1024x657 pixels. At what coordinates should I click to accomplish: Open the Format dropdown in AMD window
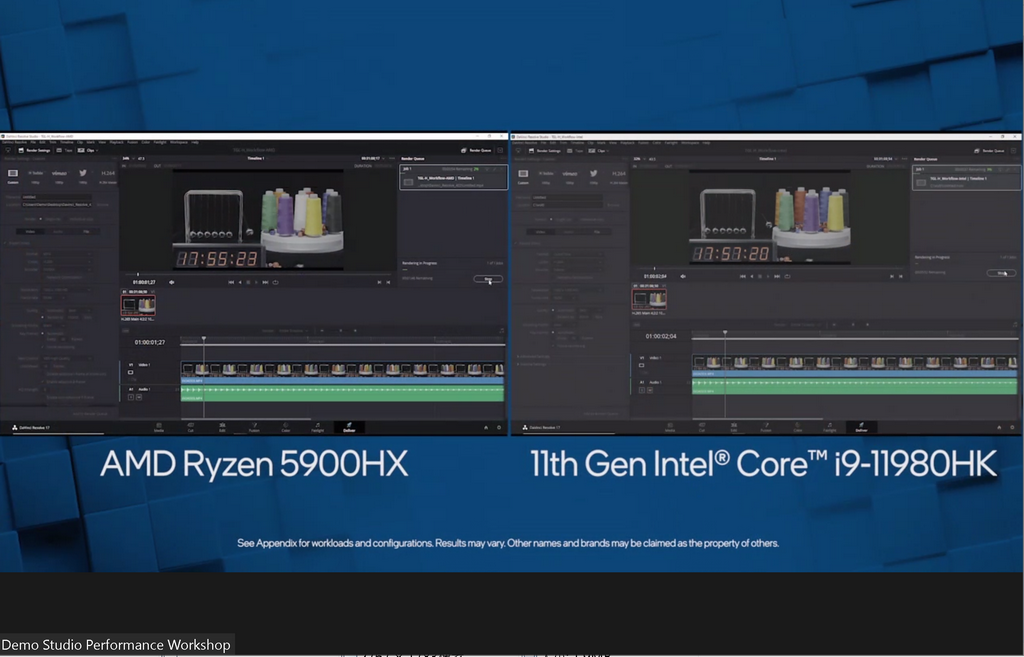[67, 254]
